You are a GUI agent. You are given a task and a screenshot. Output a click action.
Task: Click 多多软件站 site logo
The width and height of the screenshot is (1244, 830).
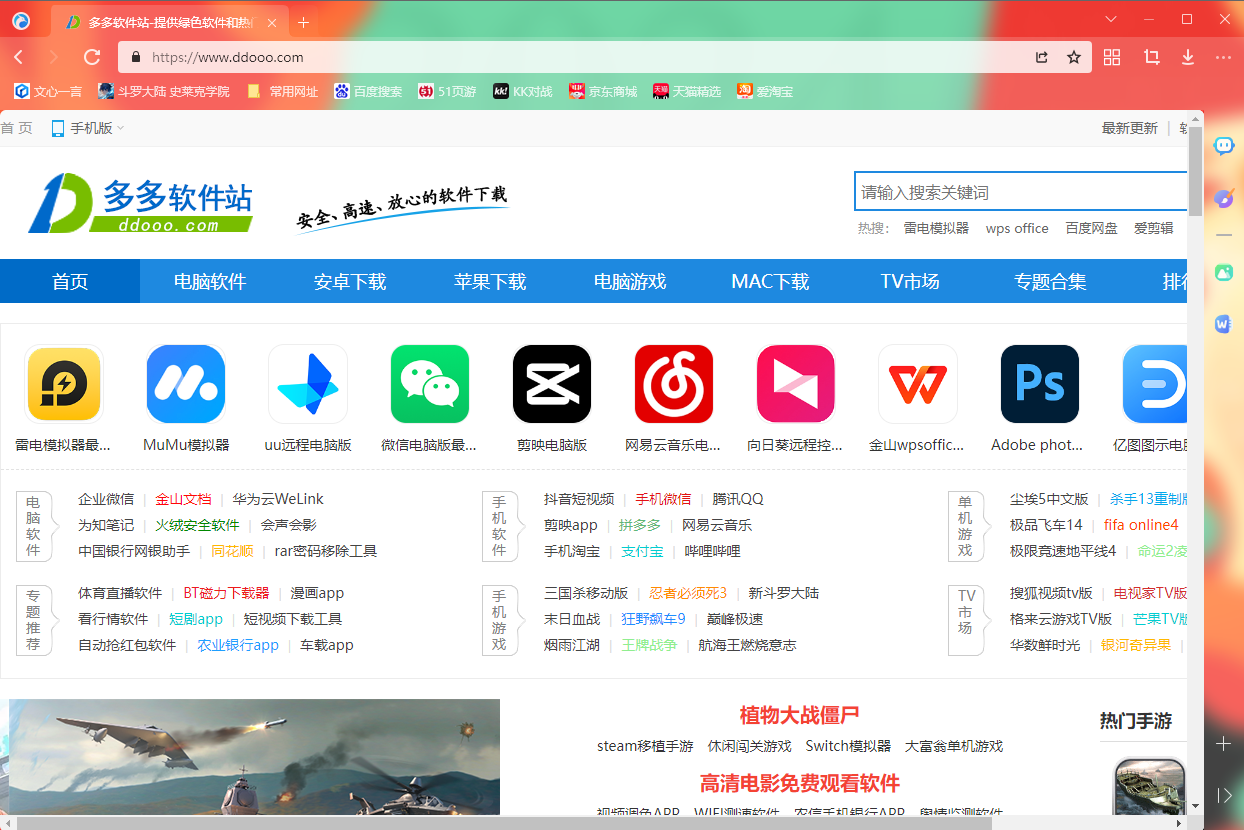pyautogui.click(x=140, y=203)
